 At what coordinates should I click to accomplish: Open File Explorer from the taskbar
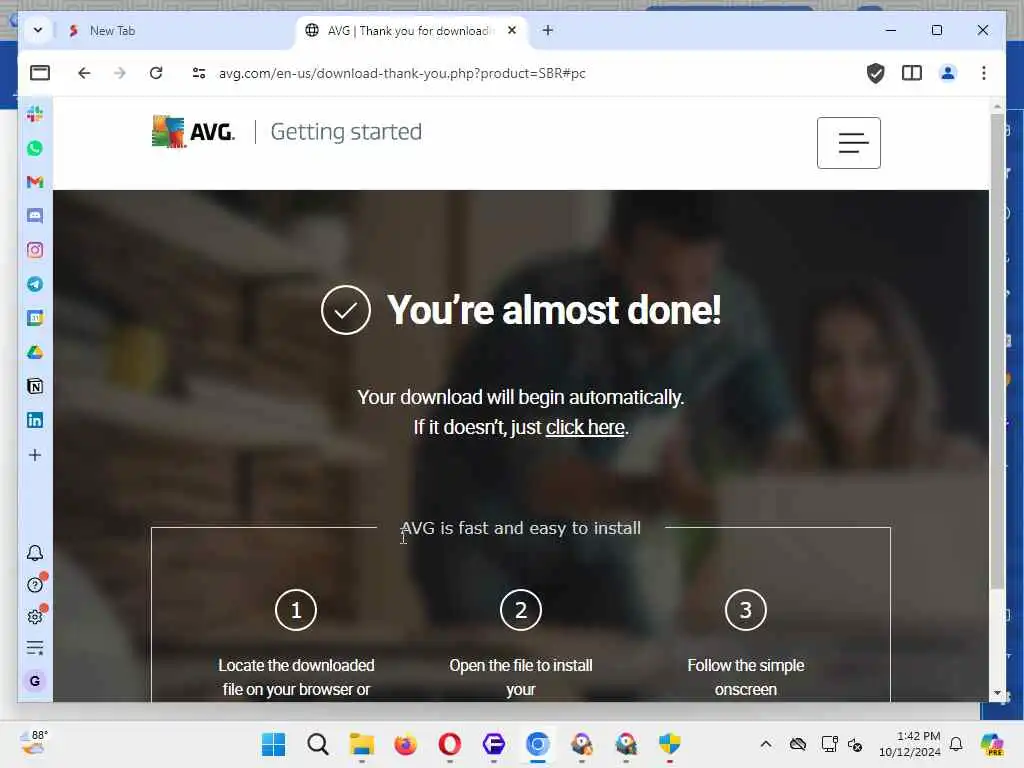tap(361, 744)
